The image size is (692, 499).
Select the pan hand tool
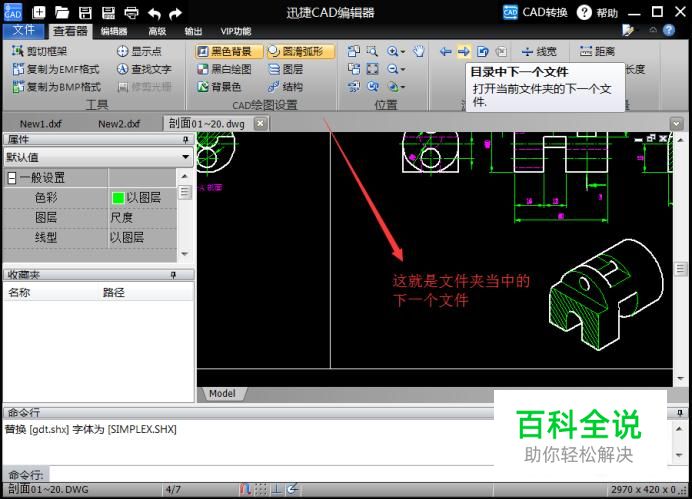click(418, 51)
